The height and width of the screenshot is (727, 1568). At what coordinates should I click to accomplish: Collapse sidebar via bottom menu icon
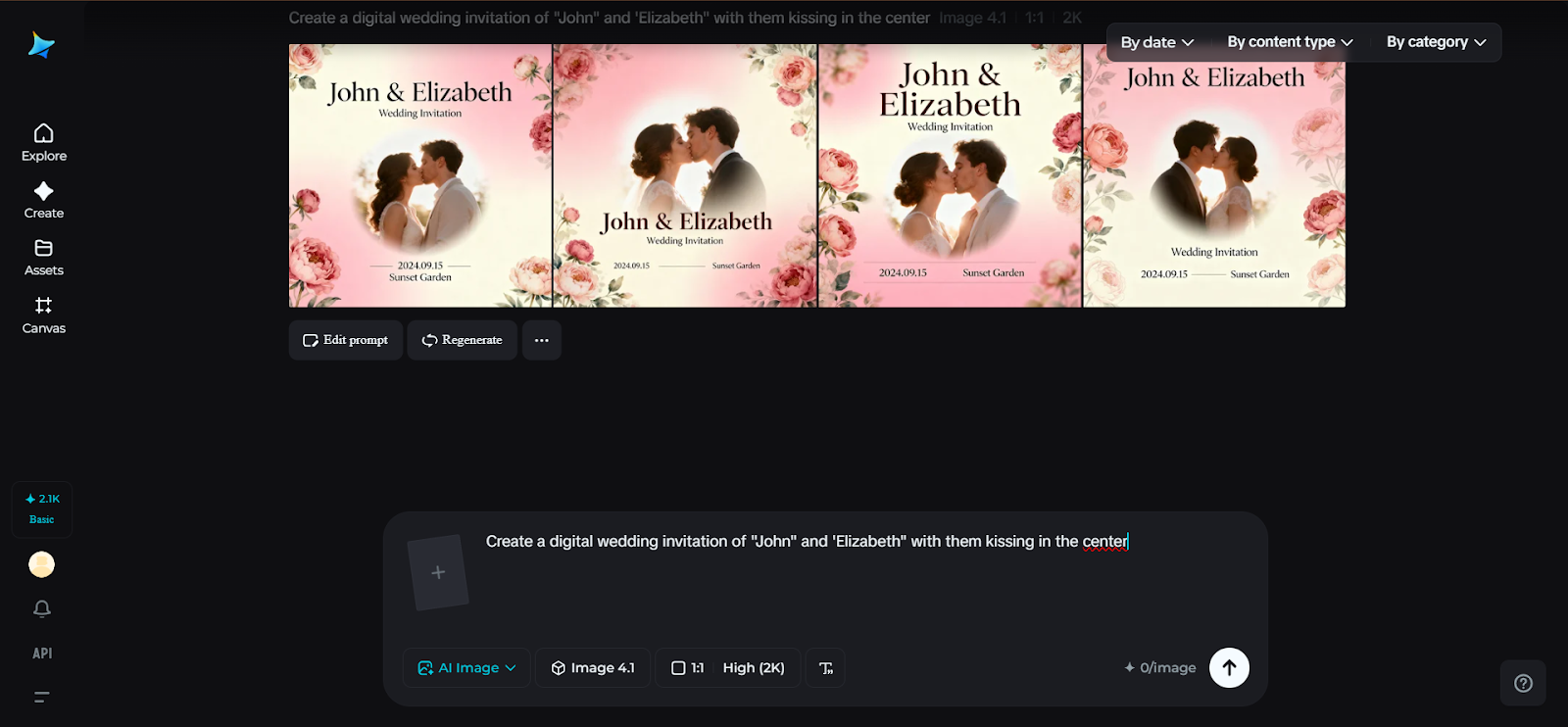tap(41, 698)
